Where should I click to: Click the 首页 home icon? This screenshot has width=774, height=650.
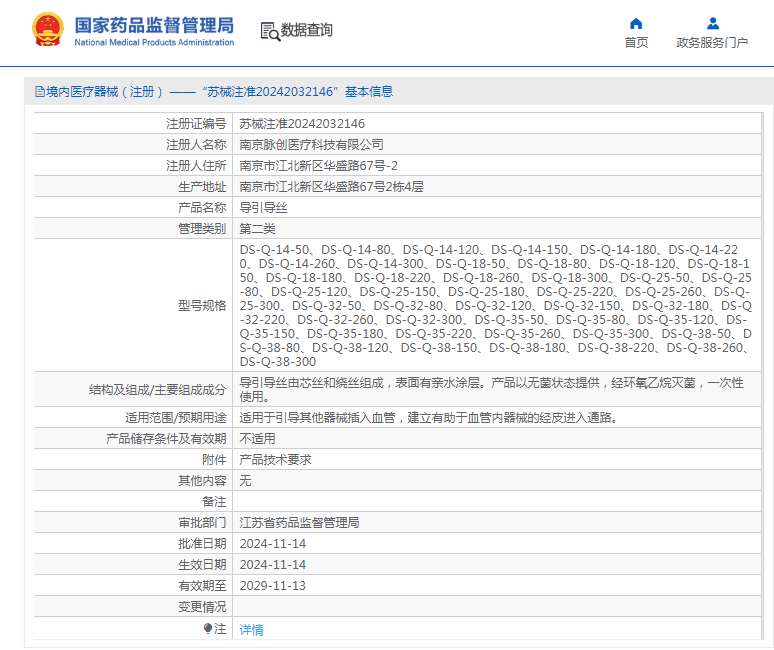pyautogui.click(x=636, y=23)
